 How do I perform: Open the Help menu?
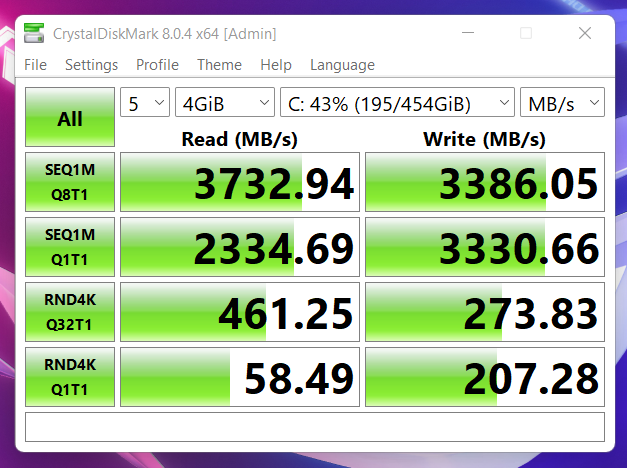tap(275, 65)
